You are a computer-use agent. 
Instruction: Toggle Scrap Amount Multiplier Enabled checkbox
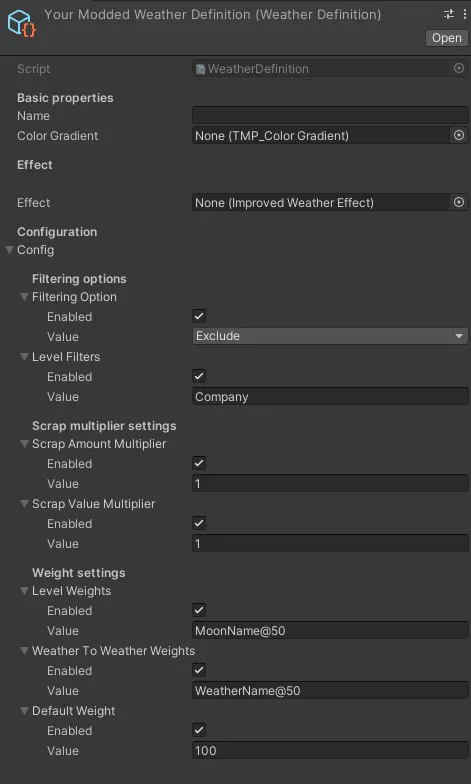click(x=199, y=463)
